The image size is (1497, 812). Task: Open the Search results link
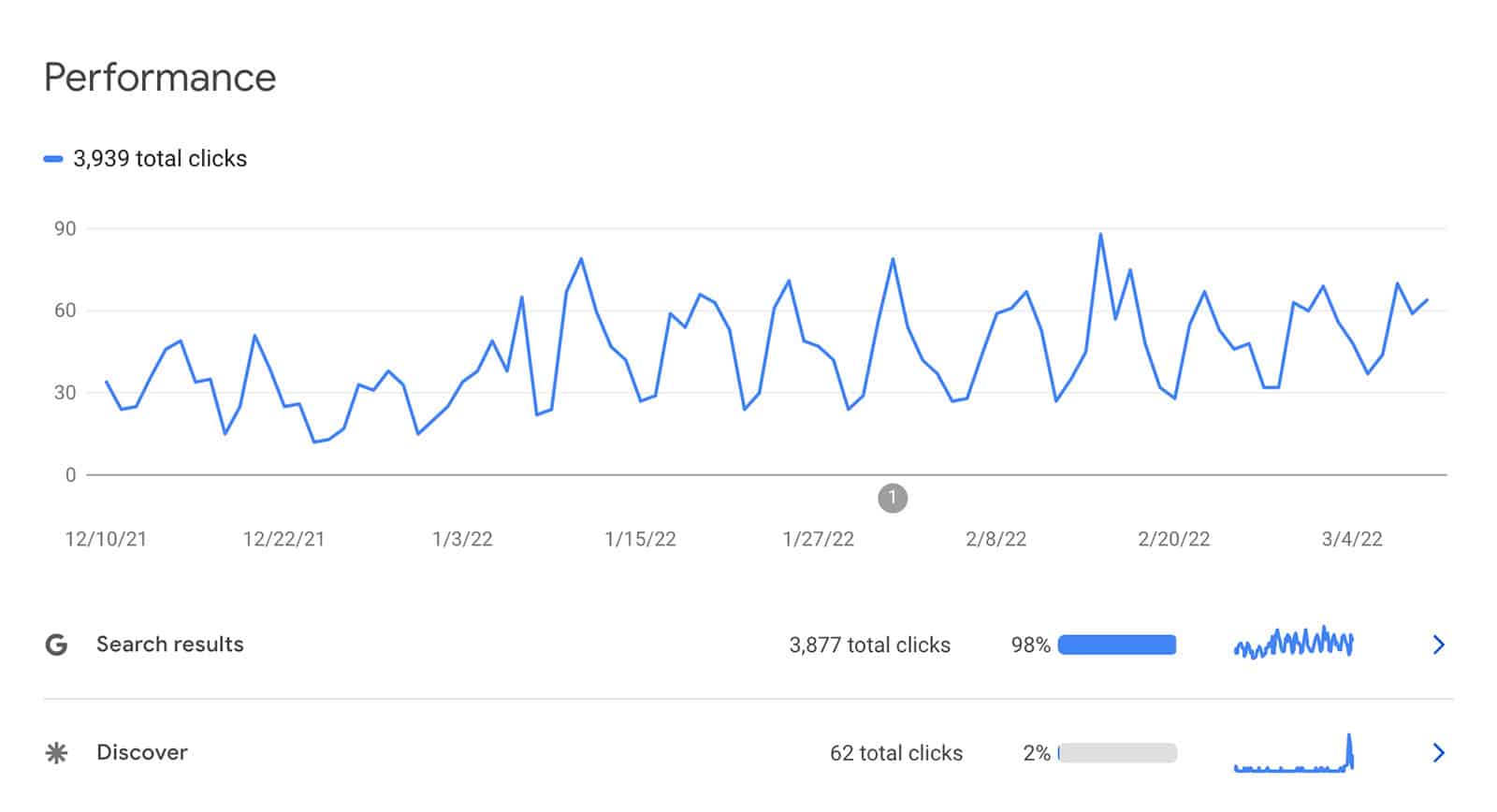pos(169,645)
